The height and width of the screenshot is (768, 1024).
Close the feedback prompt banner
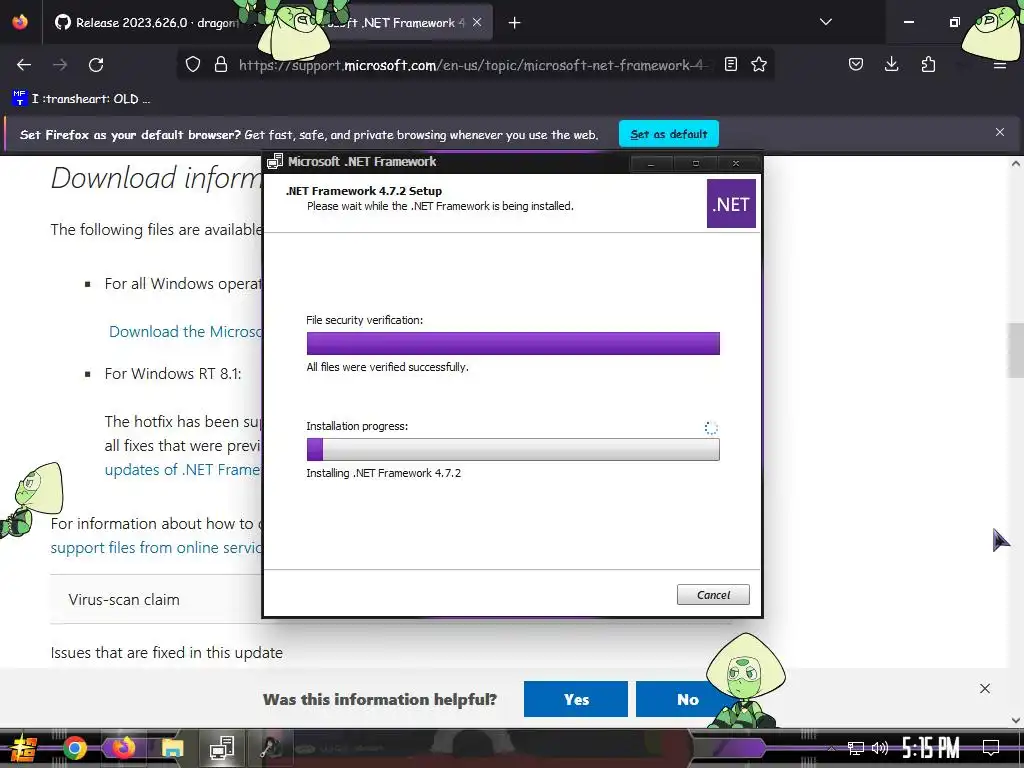985,688
